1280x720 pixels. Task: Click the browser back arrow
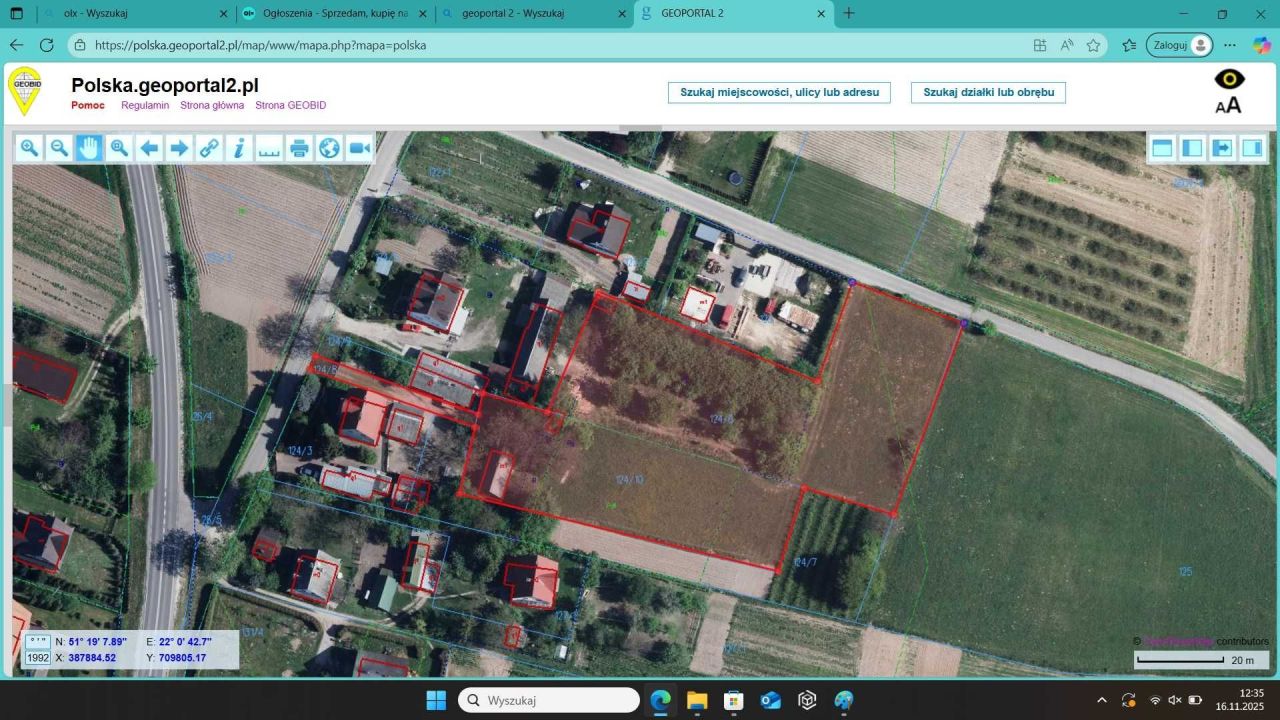tap(16, 45)
